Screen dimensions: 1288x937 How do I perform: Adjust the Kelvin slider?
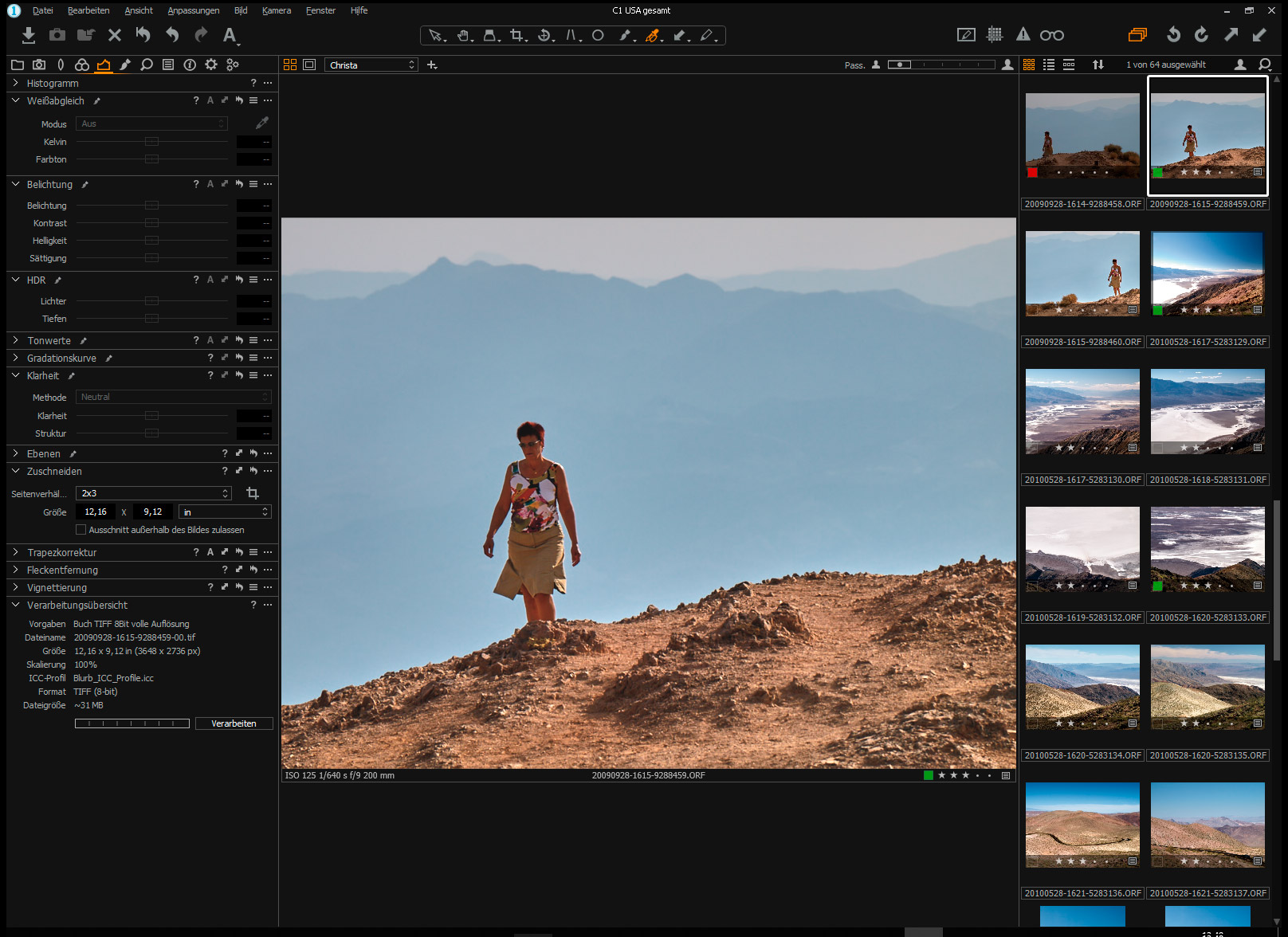tap(151, 142)
